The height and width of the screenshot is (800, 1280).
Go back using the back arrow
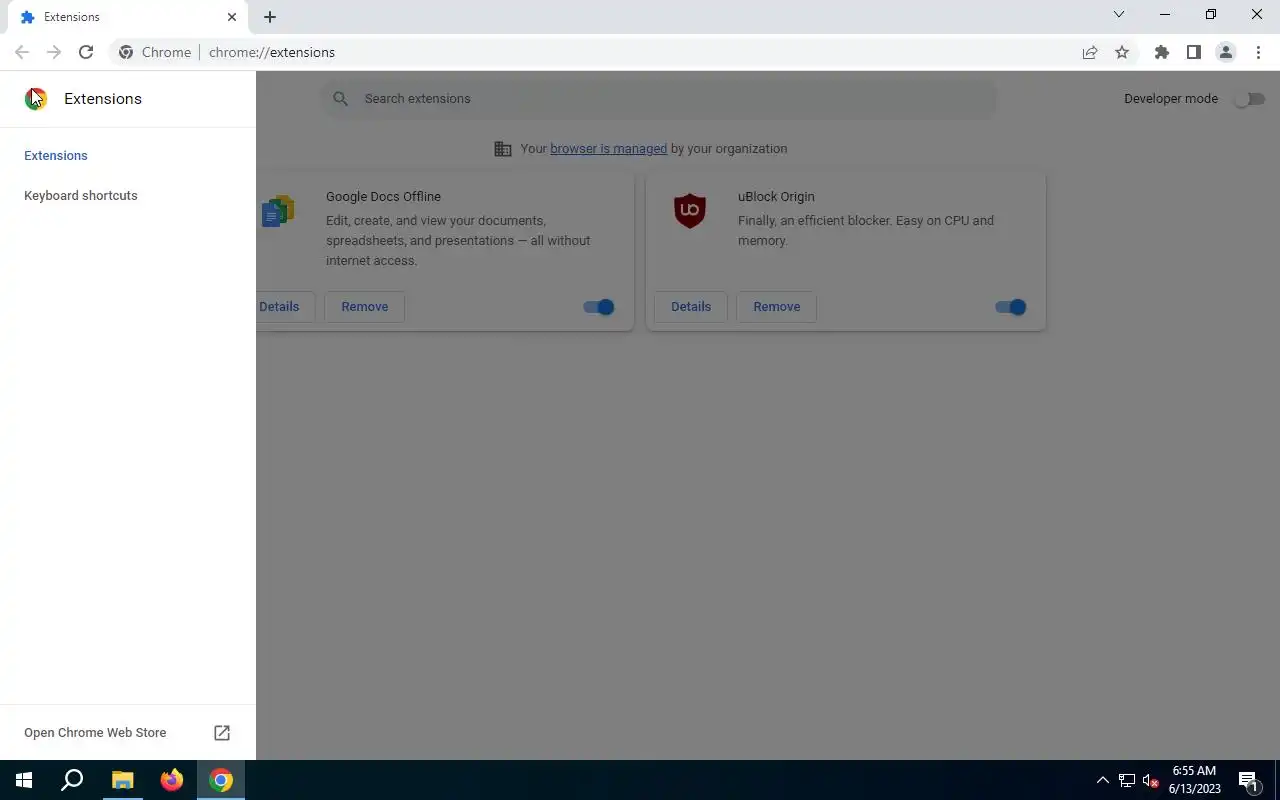click(x=22, y=52)
